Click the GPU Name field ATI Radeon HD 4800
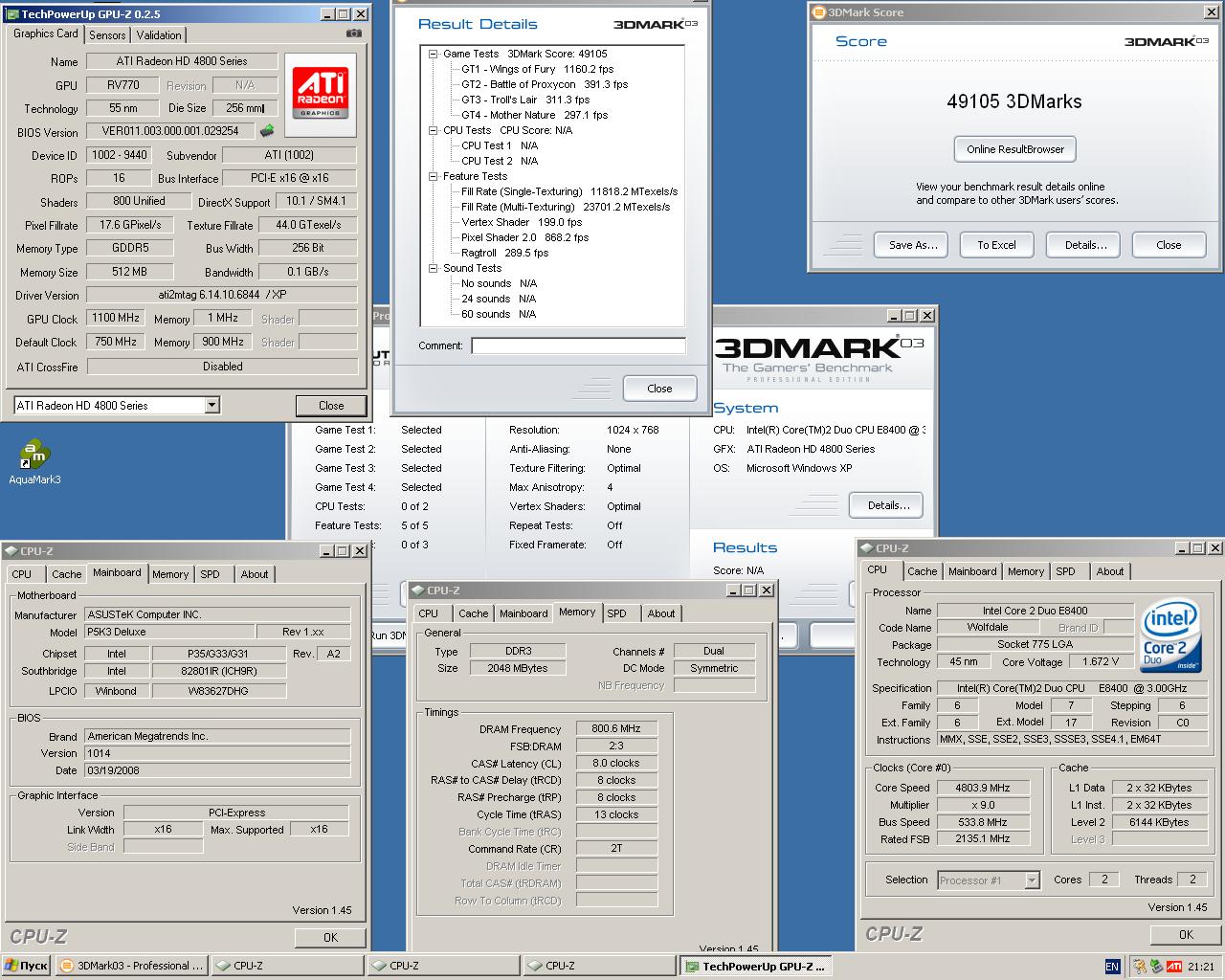The image size is (1225, 980). pos(183,61)
